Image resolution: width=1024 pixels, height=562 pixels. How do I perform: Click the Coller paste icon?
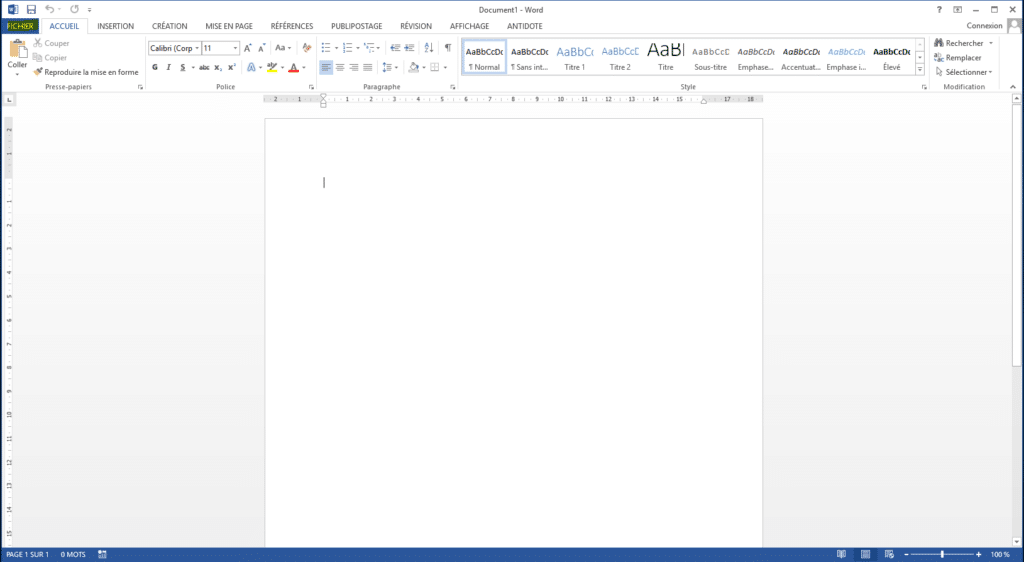coord(18,50)
